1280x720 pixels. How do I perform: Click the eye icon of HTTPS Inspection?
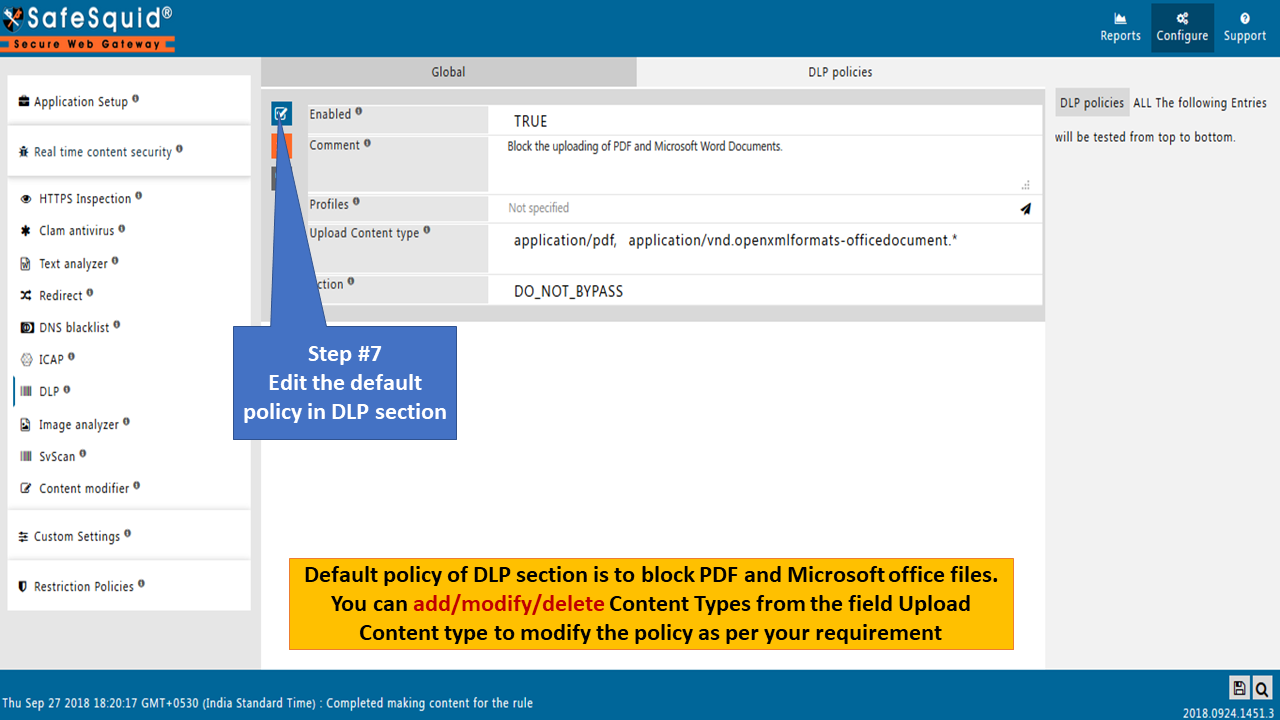26,199
